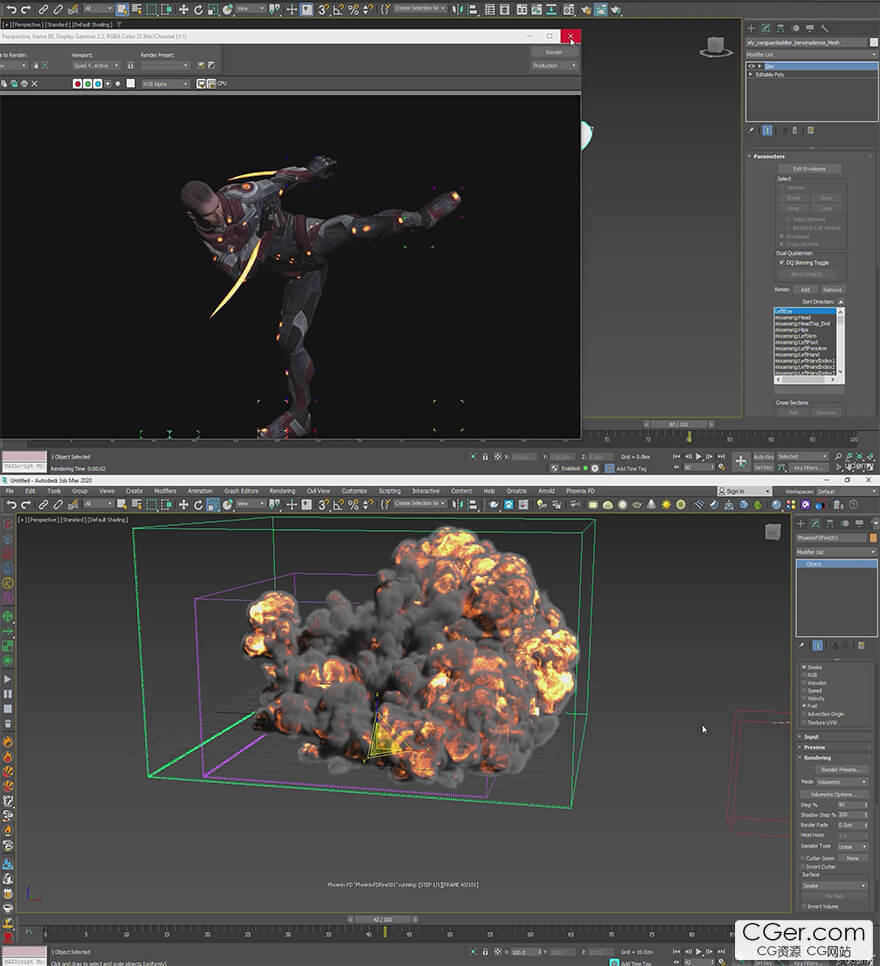Enable Cutter Geom checkbox
The height and width of the screenshot is (966, 880).
(803, 858)
